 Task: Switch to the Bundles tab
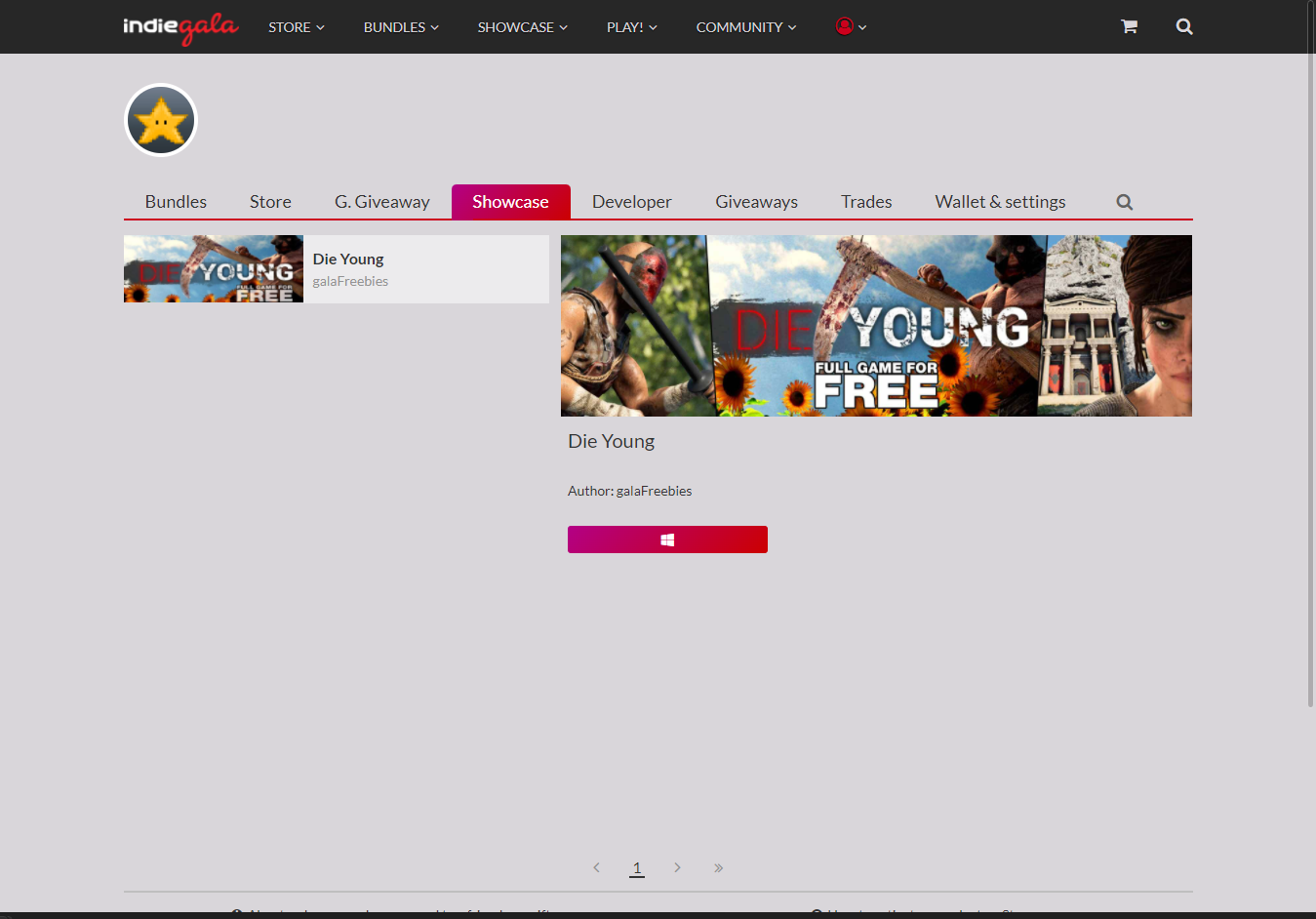pos(176,202)
